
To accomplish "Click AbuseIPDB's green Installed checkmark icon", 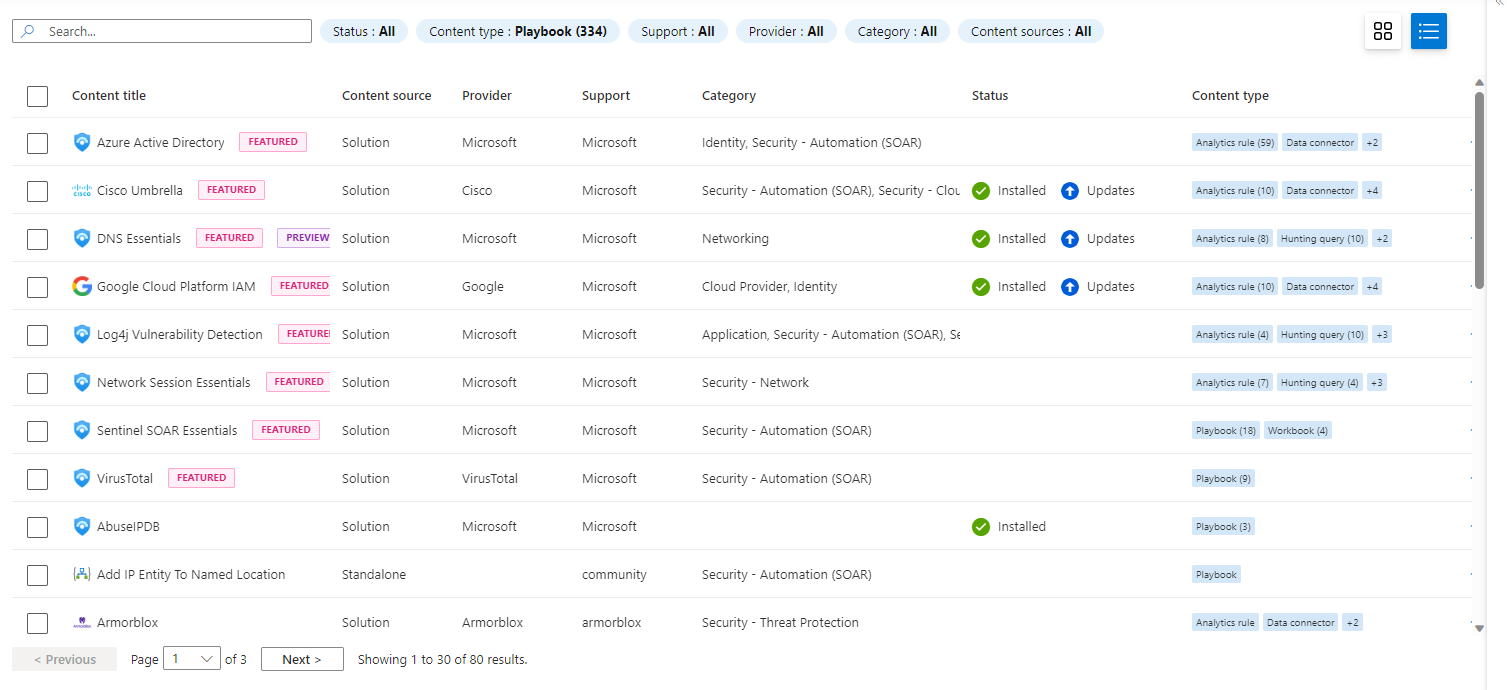I will click(981, 526).
